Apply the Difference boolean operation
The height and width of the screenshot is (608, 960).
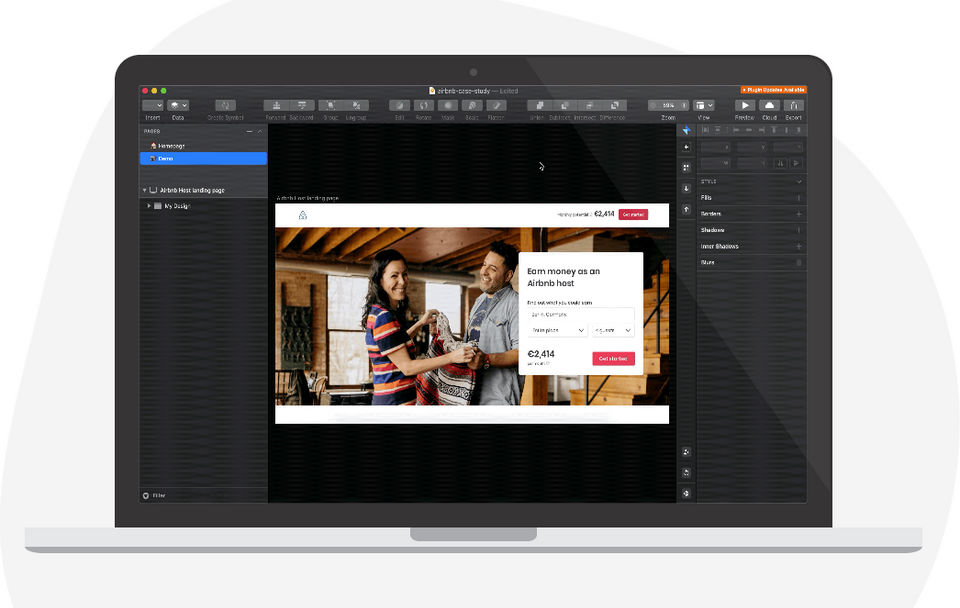pos(614,105)
